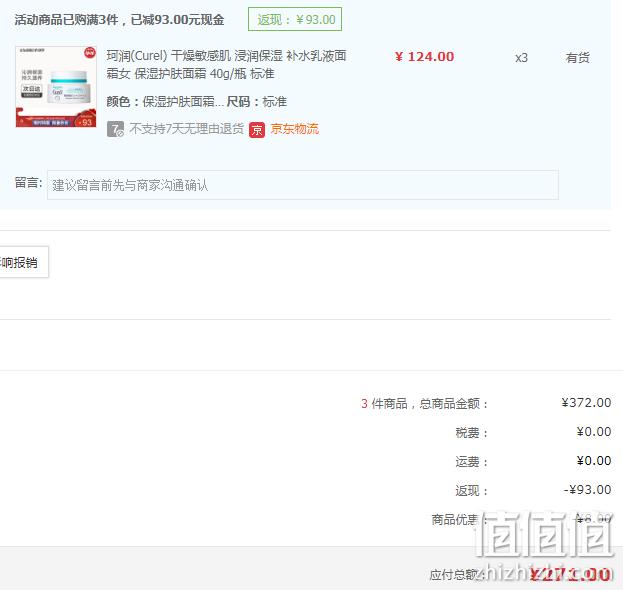Click the 颜色:保湿护肤面霜 attribute text
This screenshot has width=623, height=590.
(x=164, y=102)
